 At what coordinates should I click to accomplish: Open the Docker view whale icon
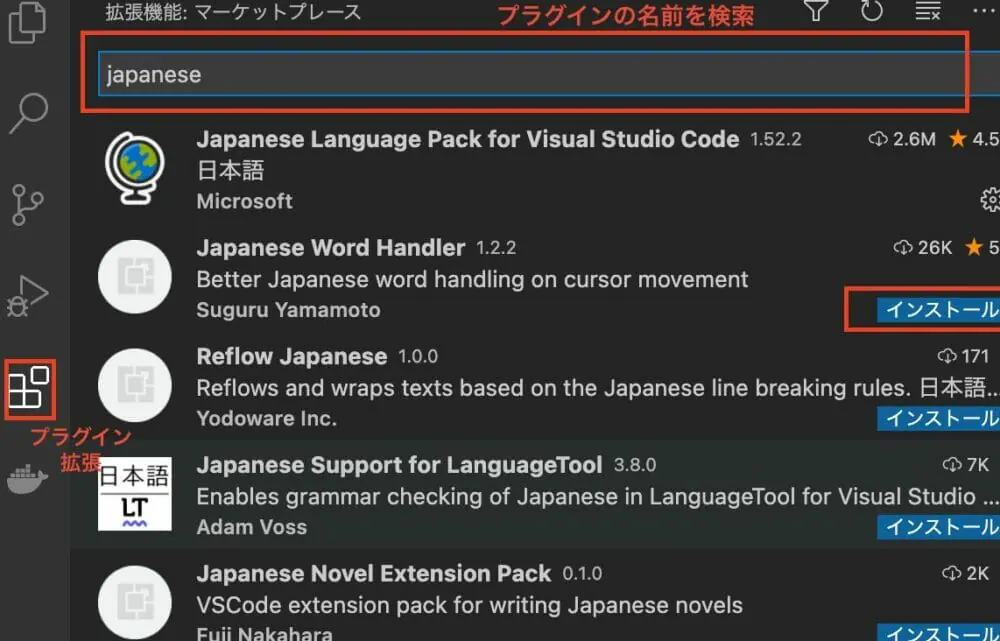click(28, 481)
